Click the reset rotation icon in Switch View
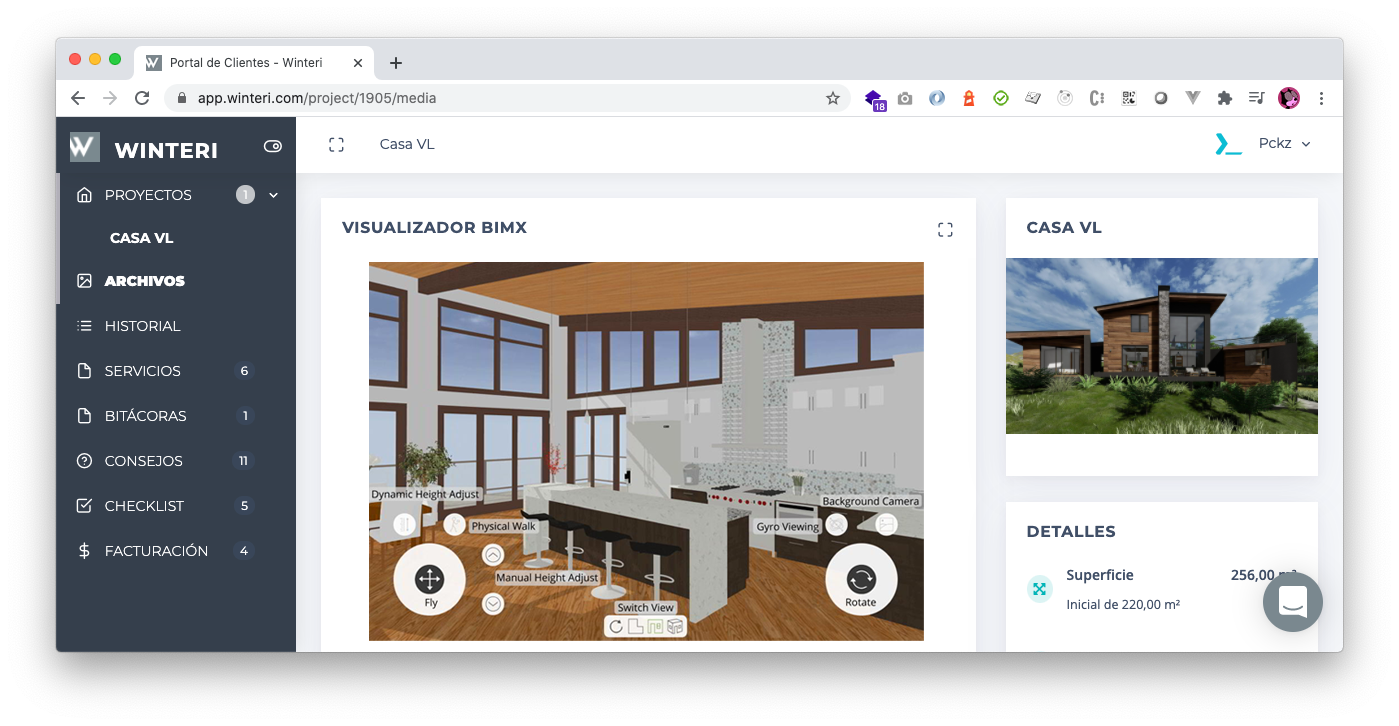 (616, 627)
